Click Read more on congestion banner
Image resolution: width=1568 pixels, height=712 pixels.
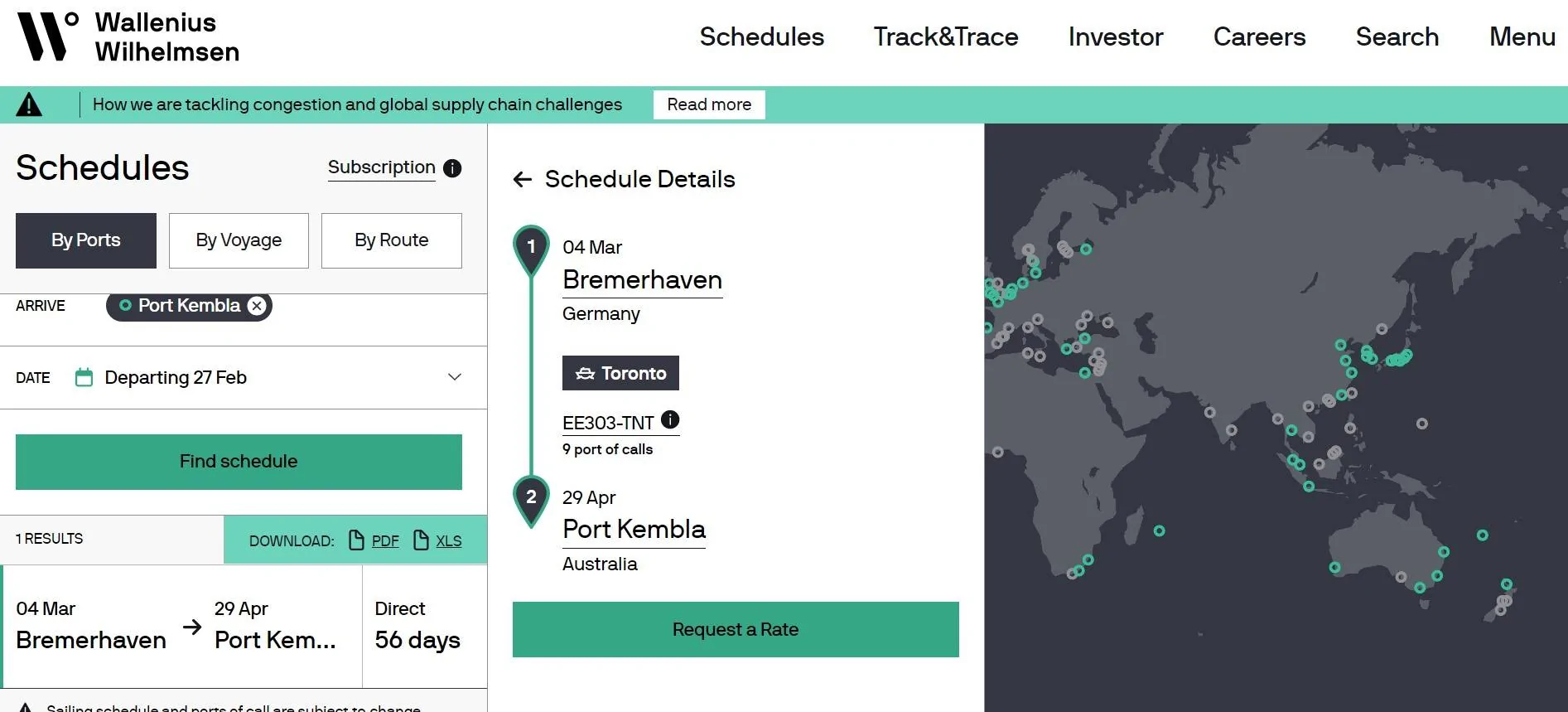709,104
